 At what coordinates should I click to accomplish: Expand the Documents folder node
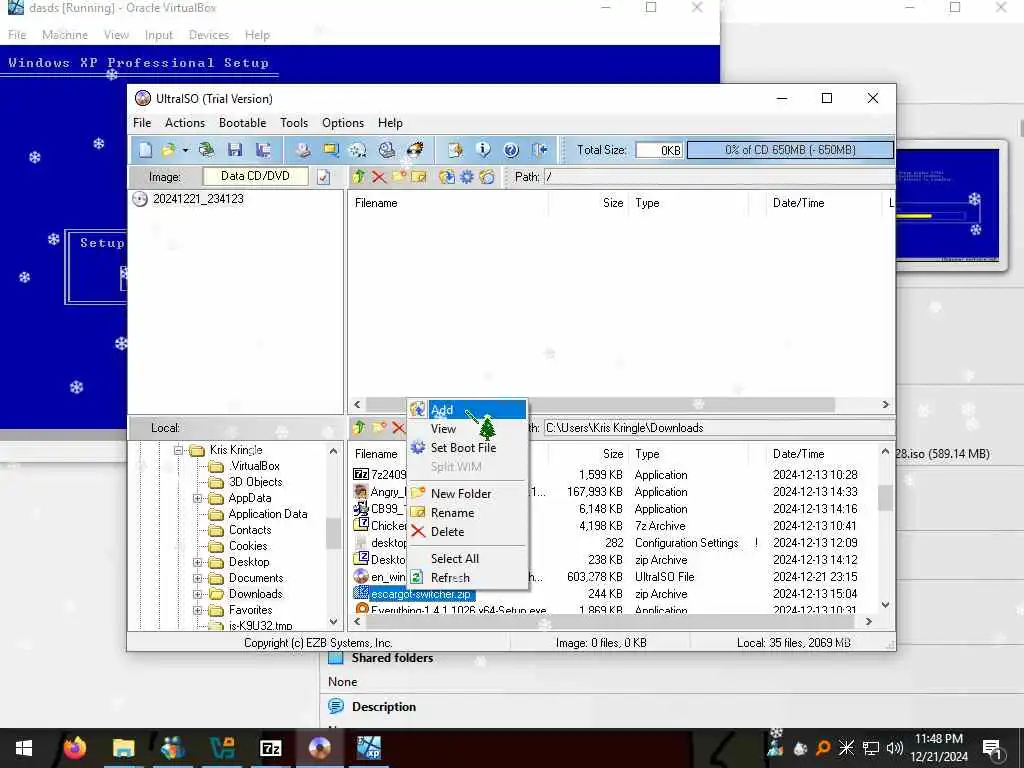pyautogui.click(x=197, y=578)
